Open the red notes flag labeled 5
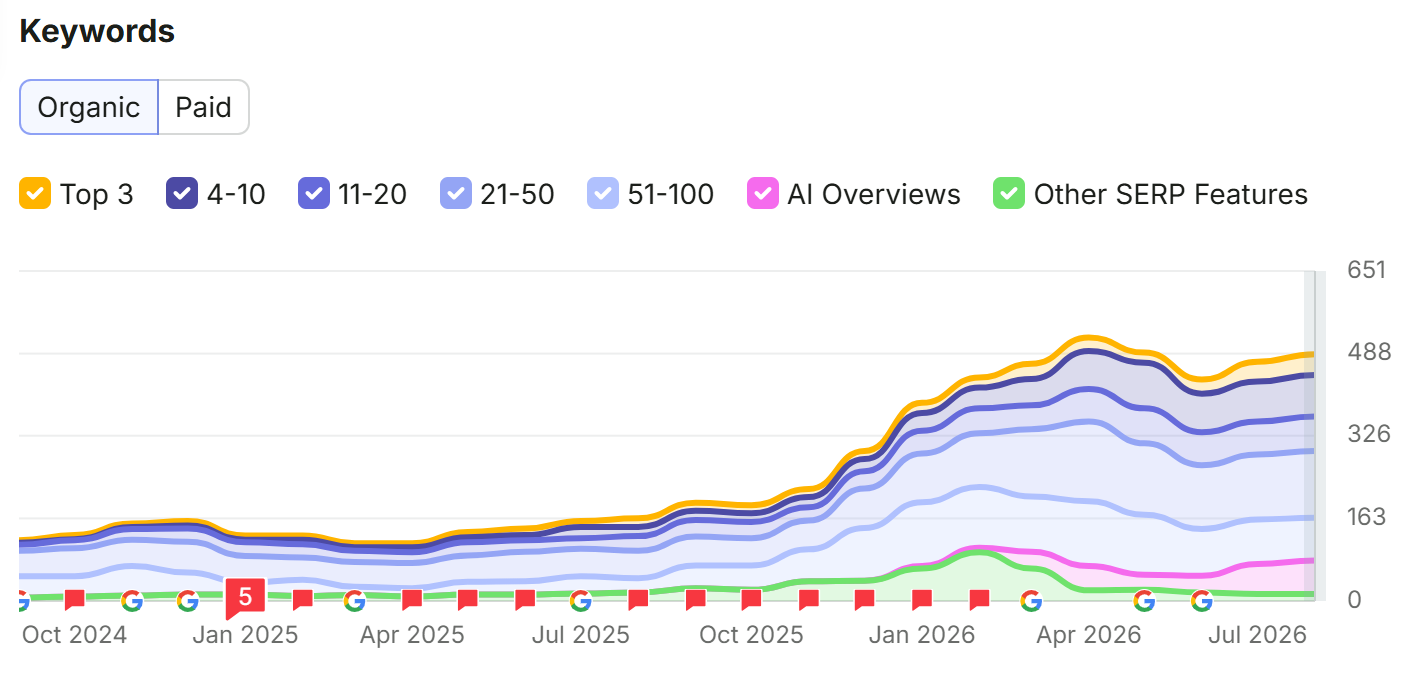The width and height of the screenshot is (1415, 679). click(x=245, y=597)
